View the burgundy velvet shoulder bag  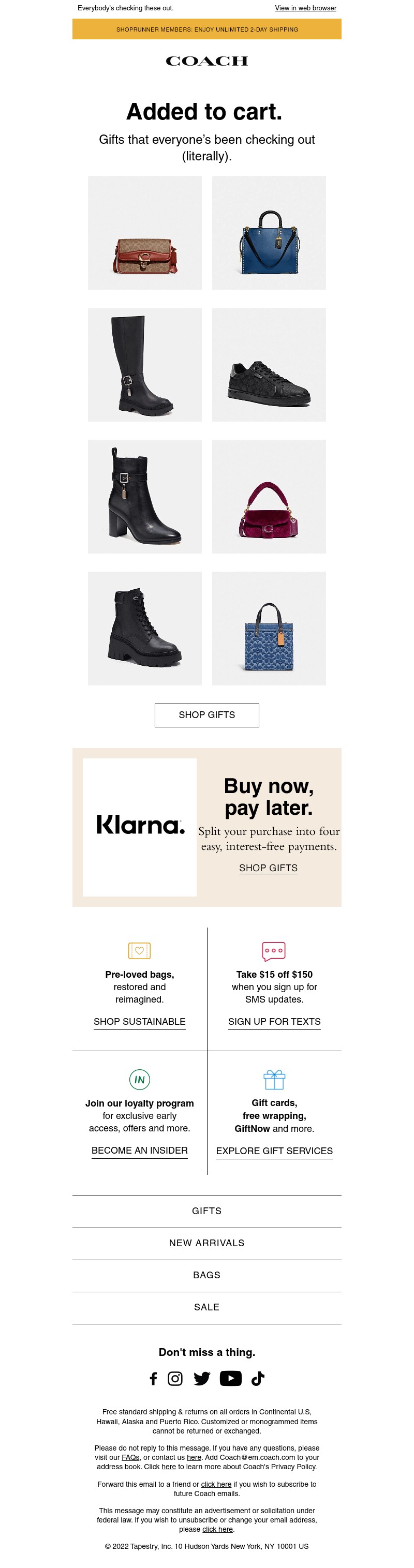point(269,497)
